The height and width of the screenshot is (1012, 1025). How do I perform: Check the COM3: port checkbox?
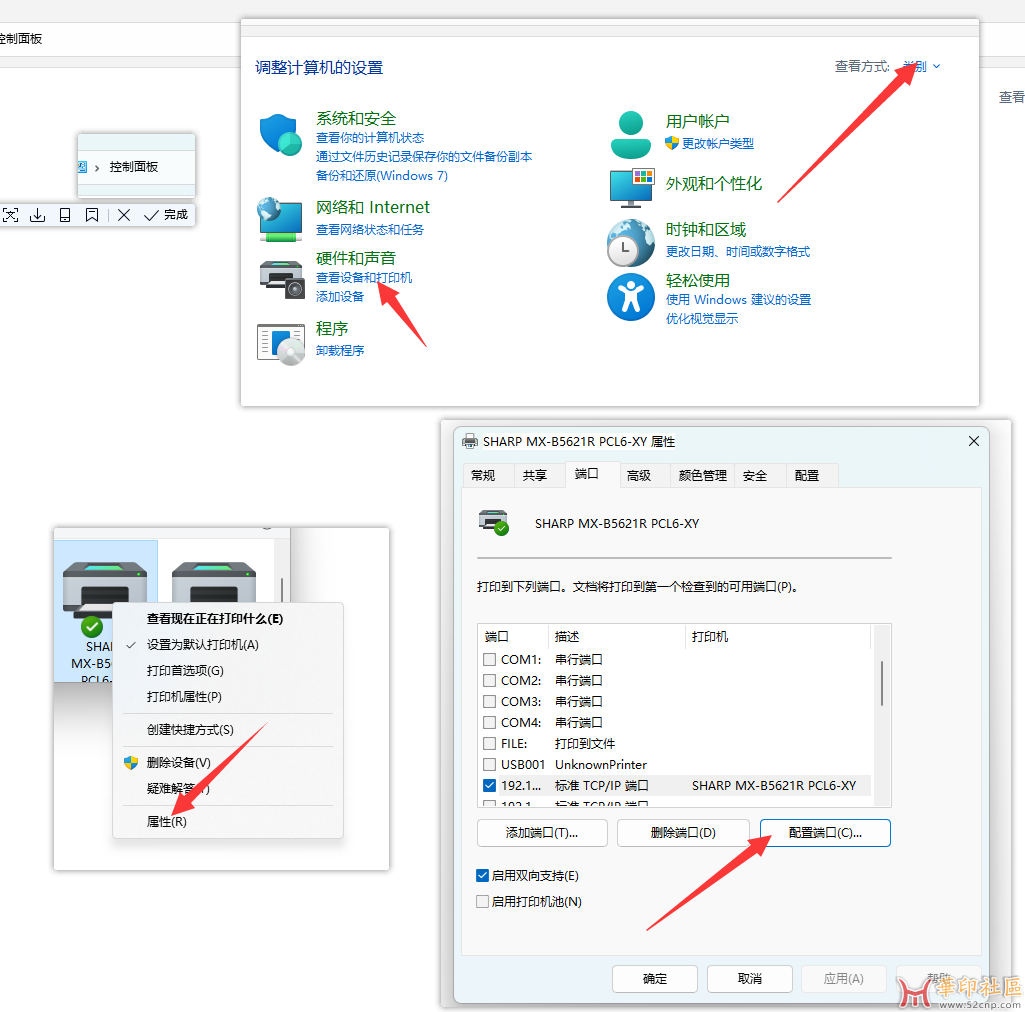489,701
